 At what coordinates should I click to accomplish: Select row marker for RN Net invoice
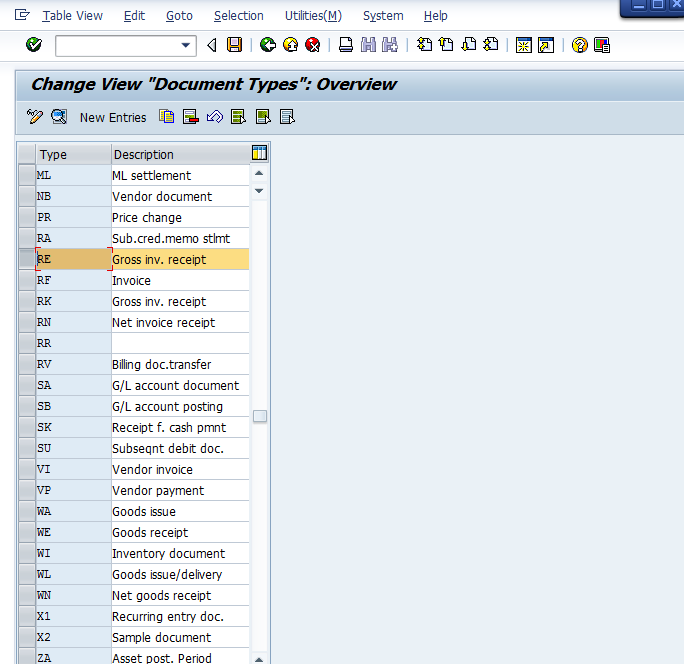(x=27, y=322)
